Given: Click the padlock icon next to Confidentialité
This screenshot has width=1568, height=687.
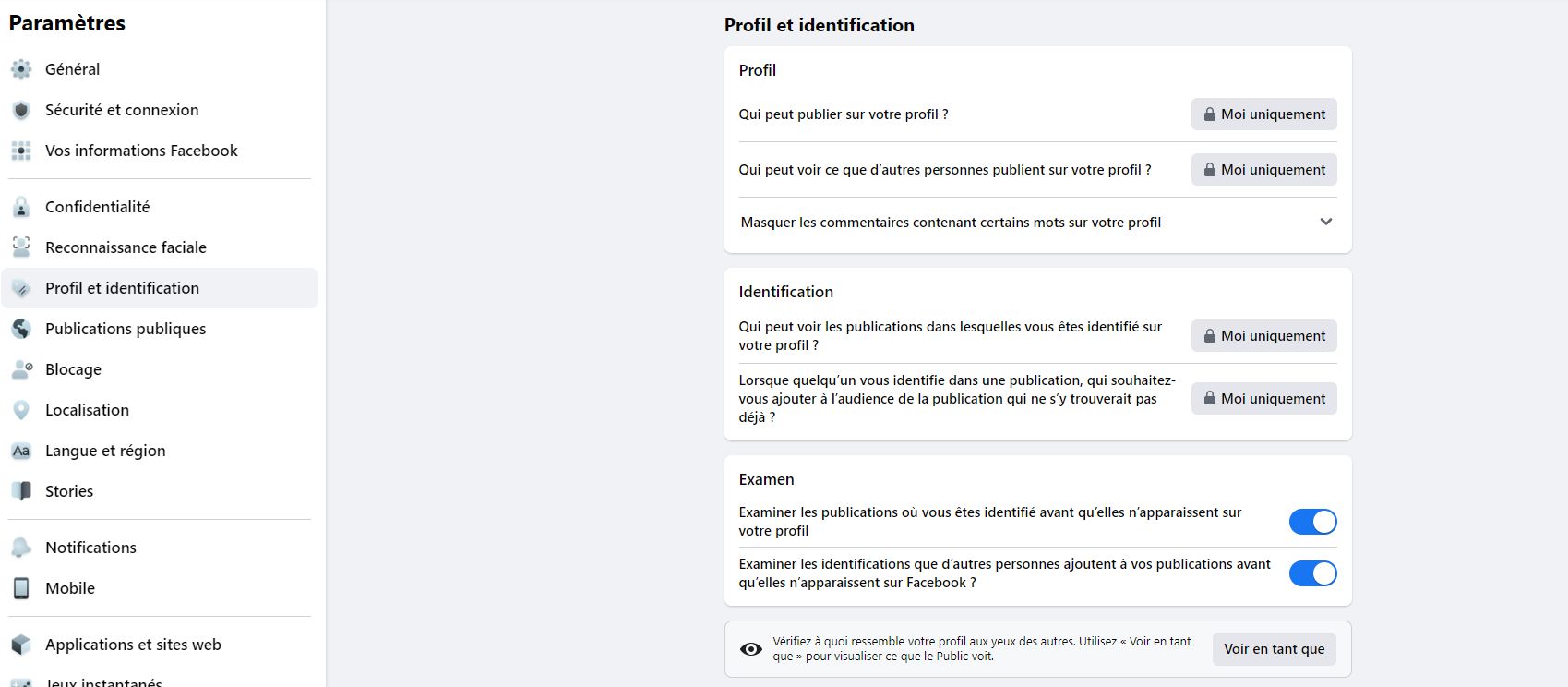Looking at the screenshot, I should 21,207.
